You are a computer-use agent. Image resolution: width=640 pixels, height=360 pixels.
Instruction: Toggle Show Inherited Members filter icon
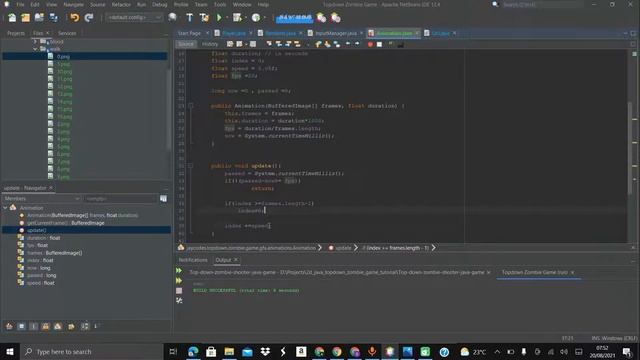9,326
